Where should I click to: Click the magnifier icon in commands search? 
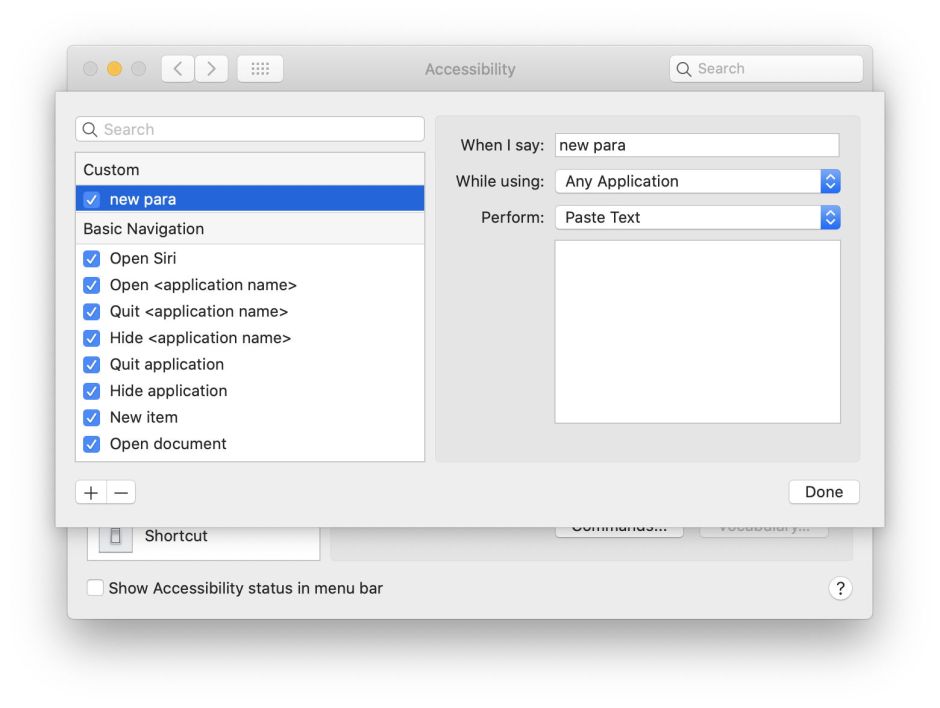pos(90,130)
